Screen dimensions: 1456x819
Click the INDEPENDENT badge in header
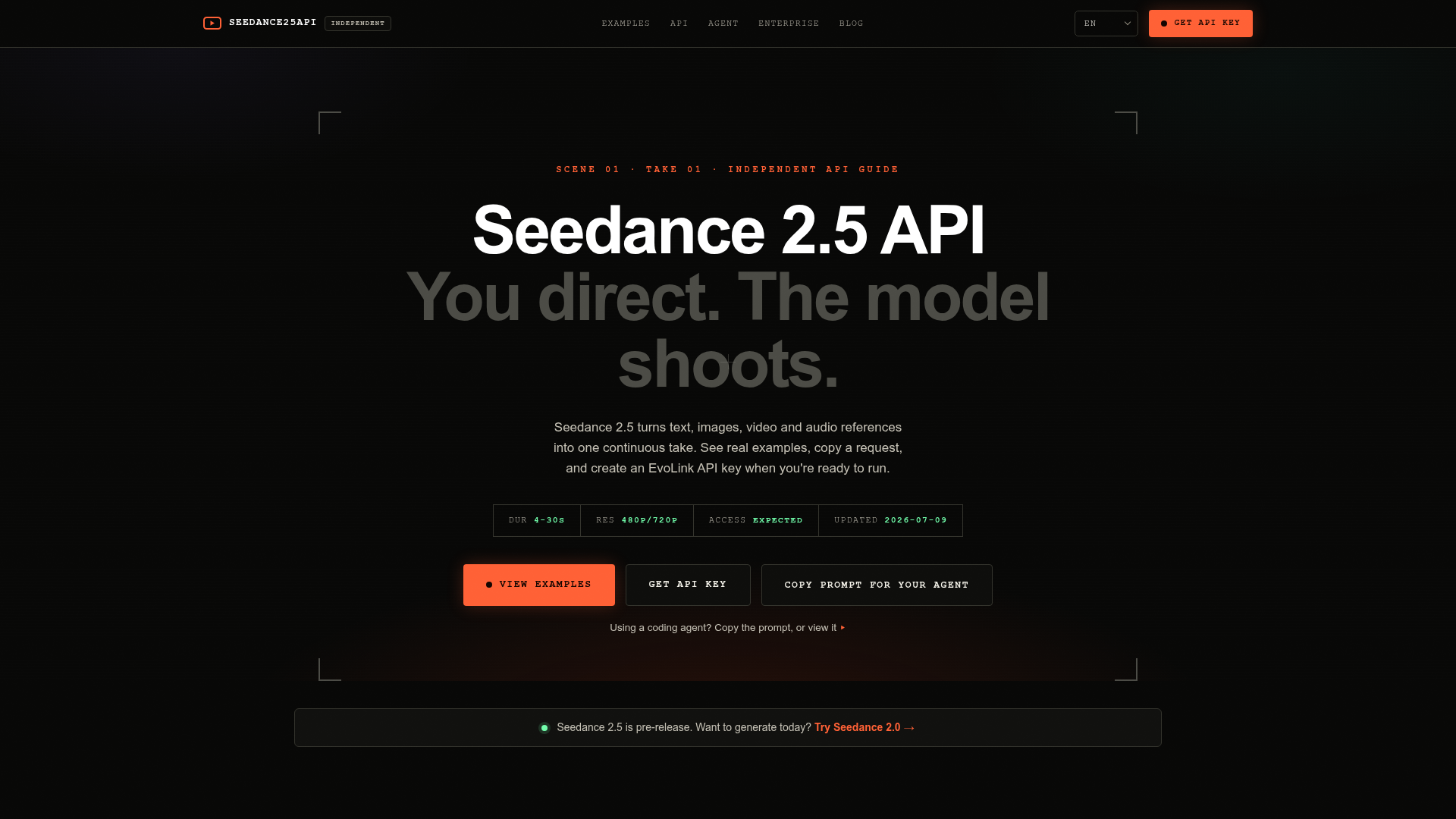[x=358, y=24]
